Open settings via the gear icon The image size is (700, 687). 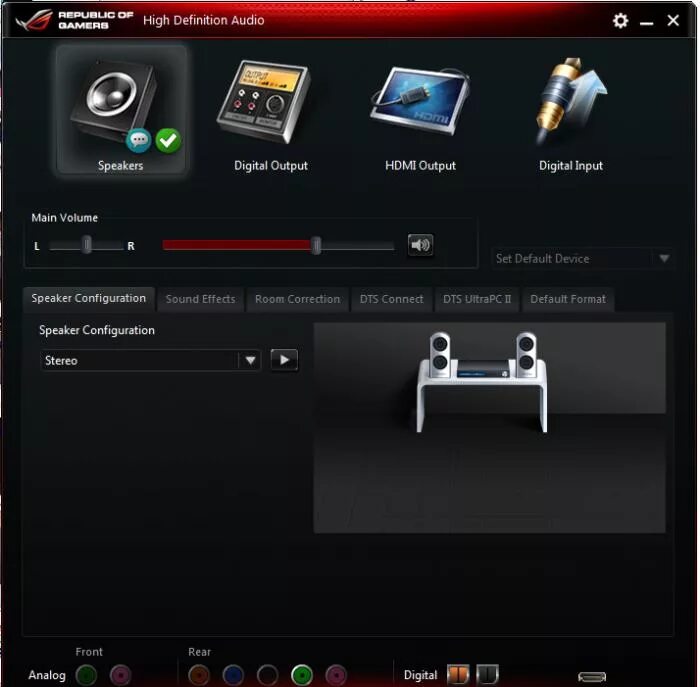620,20
